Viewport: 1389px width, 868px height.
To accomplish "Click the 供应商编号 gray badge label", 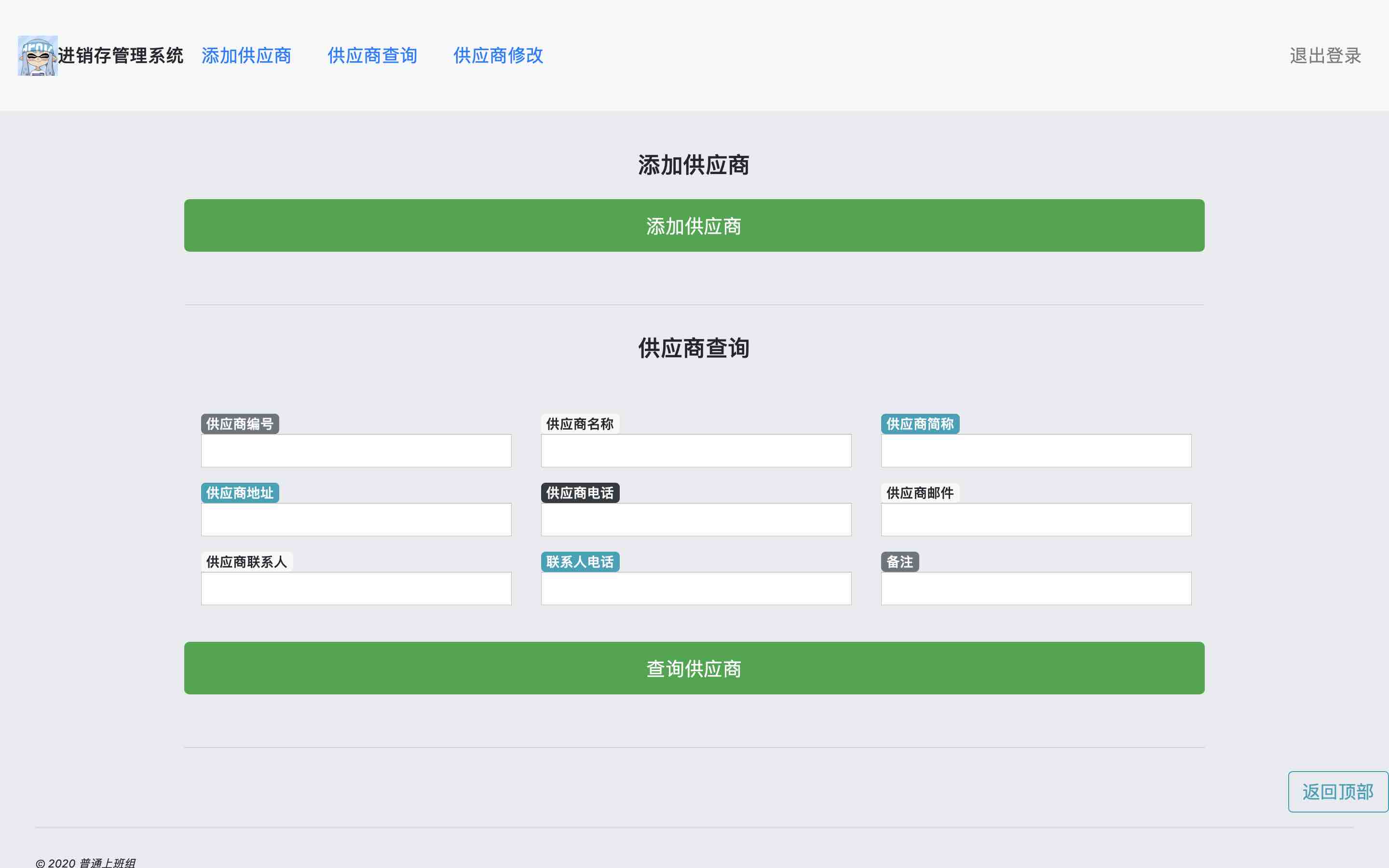I will (240, 424).
